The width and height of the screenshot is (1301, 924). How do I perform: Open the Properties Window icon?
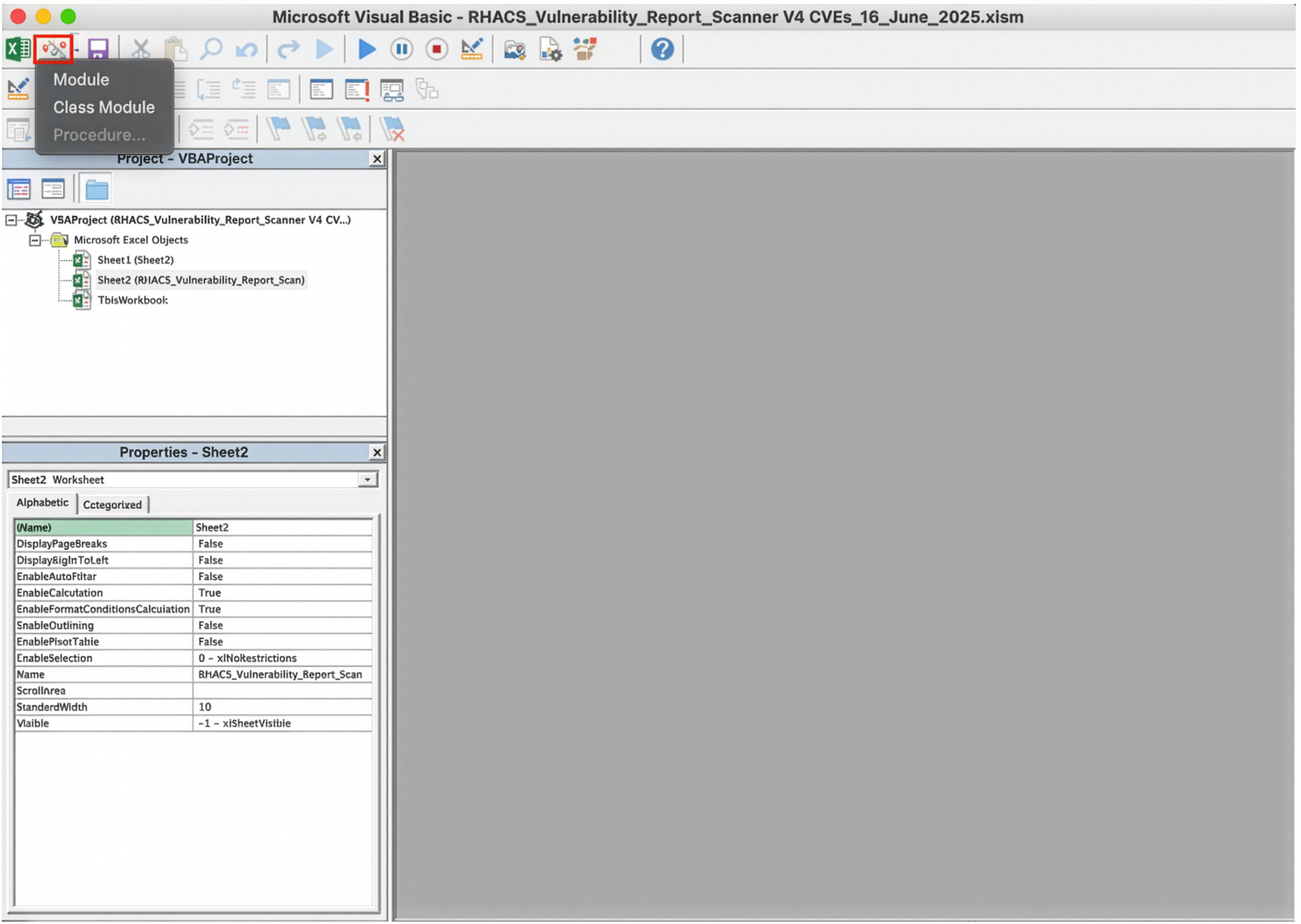point(550,49)
